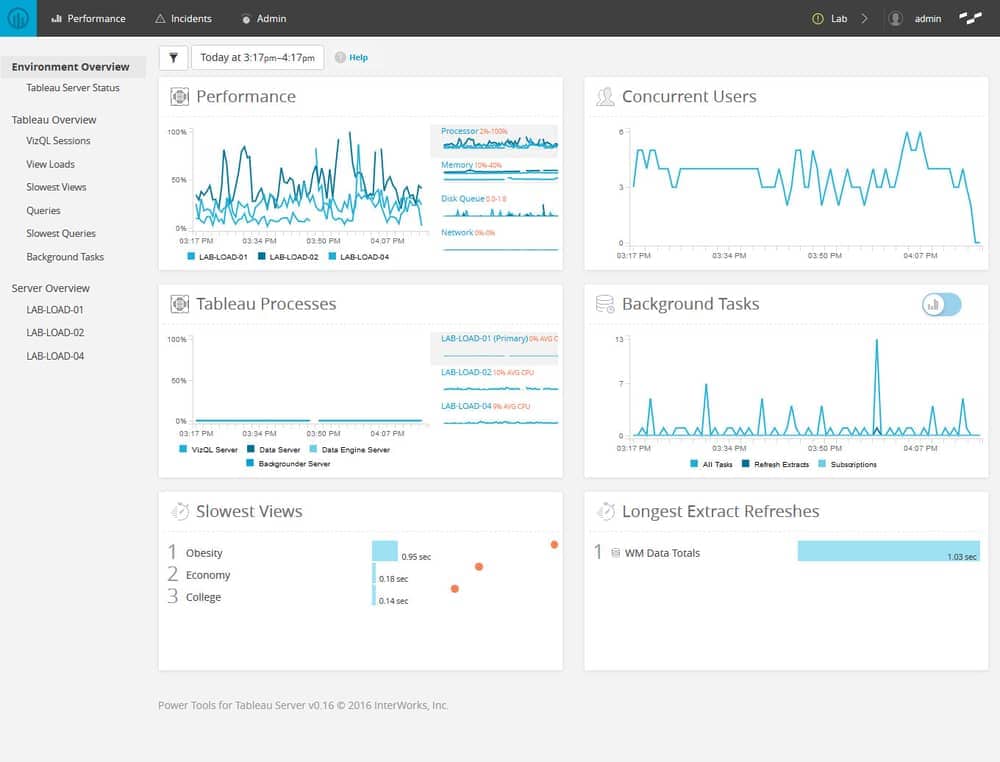Select the Processor sparkline metric

pos(495,140)
